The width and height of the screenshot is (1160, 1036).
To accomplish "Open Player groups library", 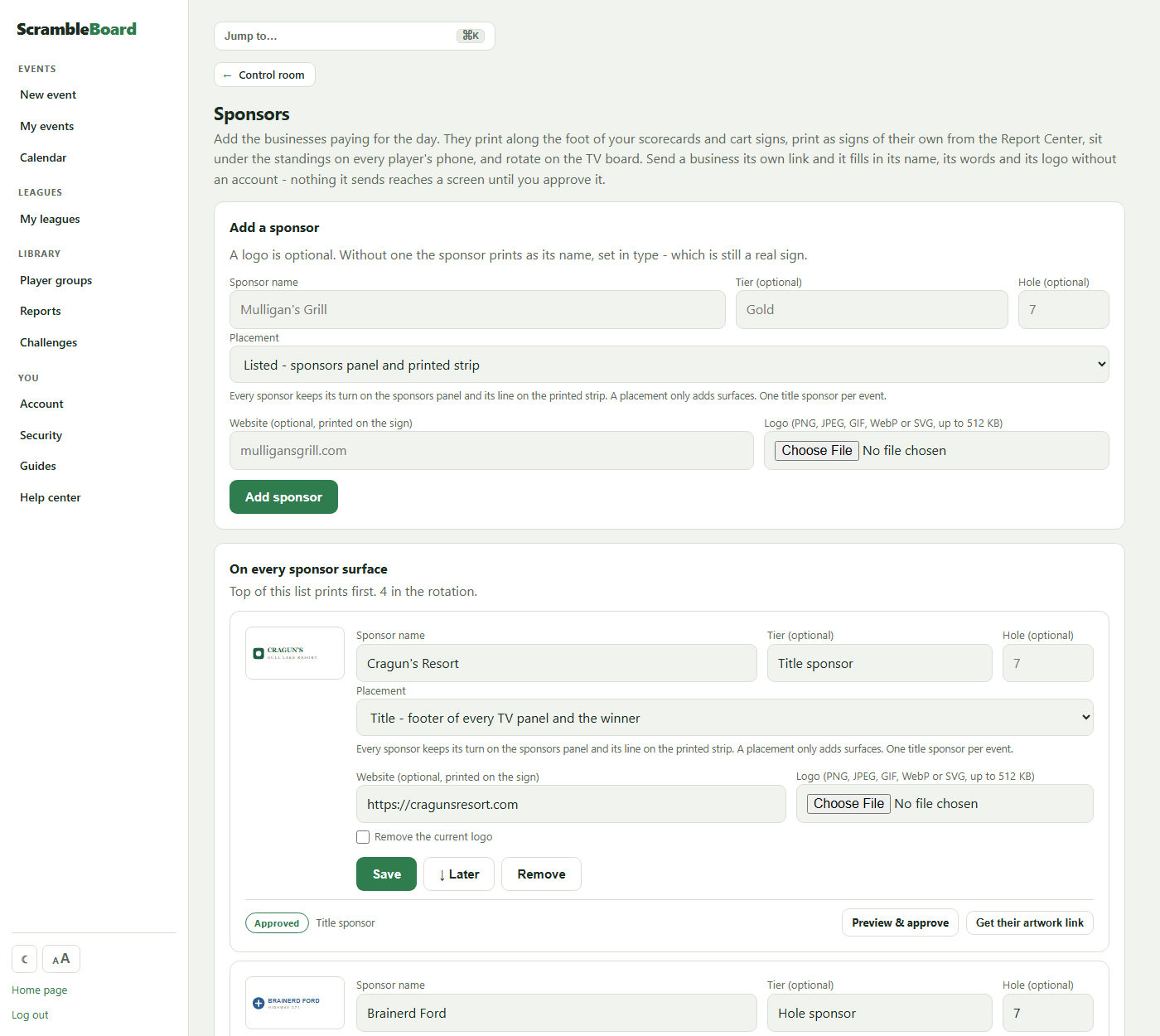I will tap(56, 280).
